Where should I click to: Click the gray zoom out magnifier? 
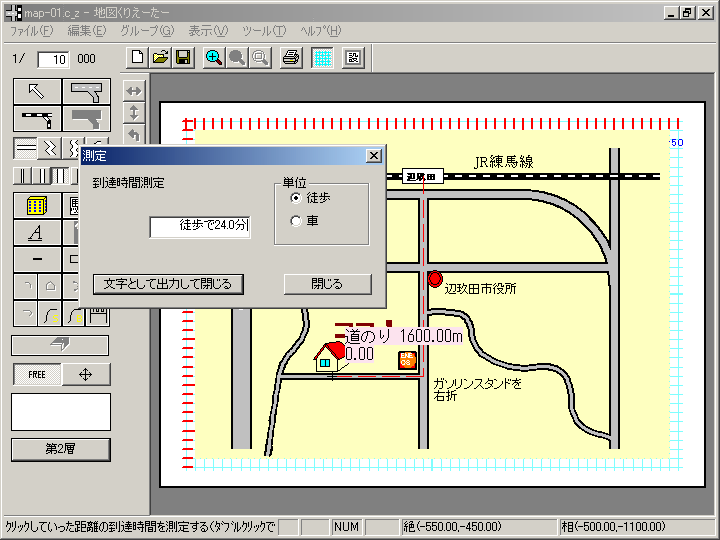click(x=237, y=58)
